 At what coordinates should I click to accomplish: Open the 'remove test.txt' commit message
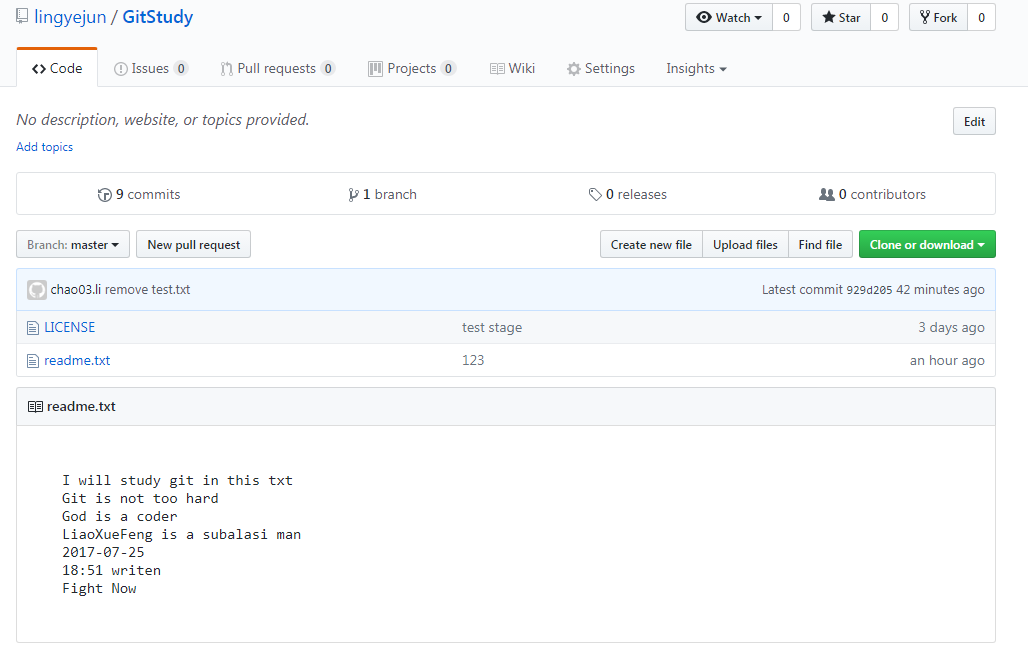[x=148, y=290]
